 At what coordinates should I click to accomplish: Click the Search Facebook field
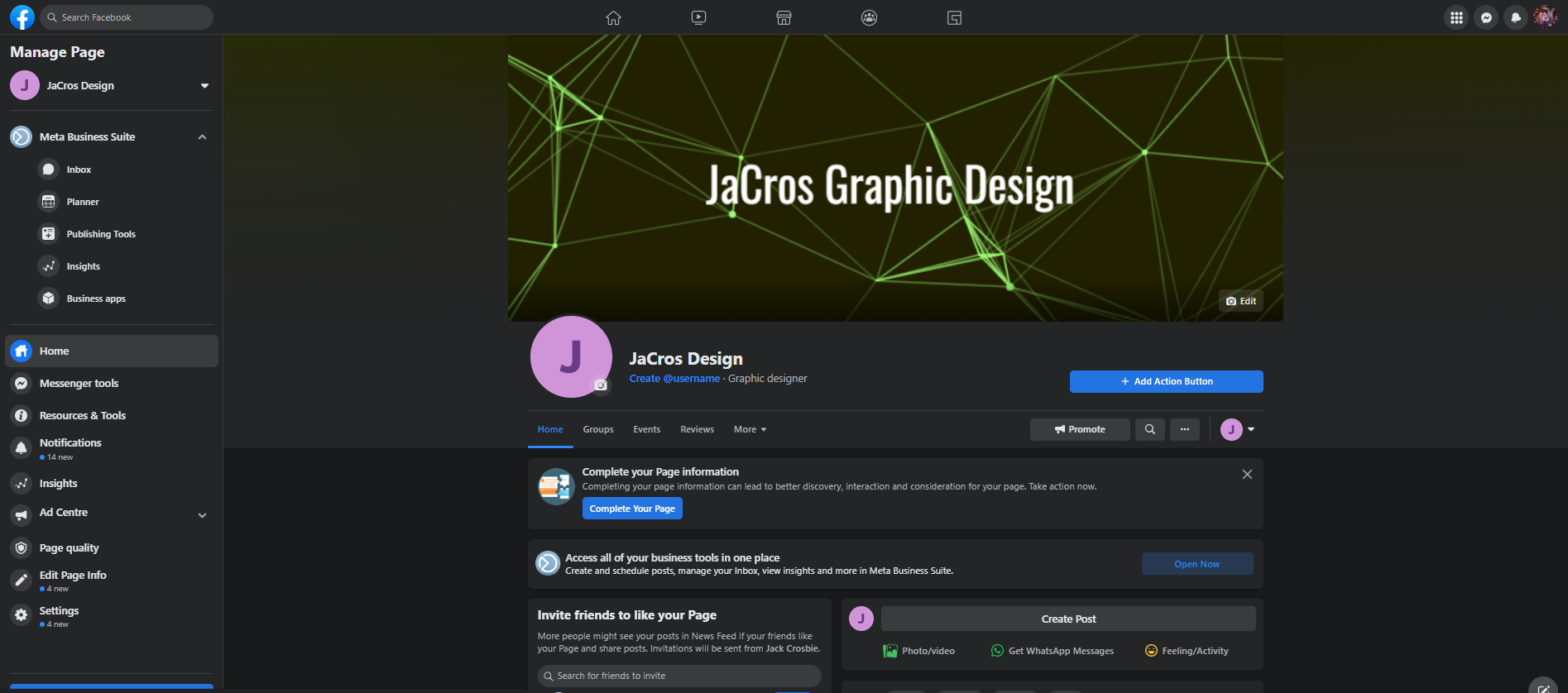[x=127, y=17]
